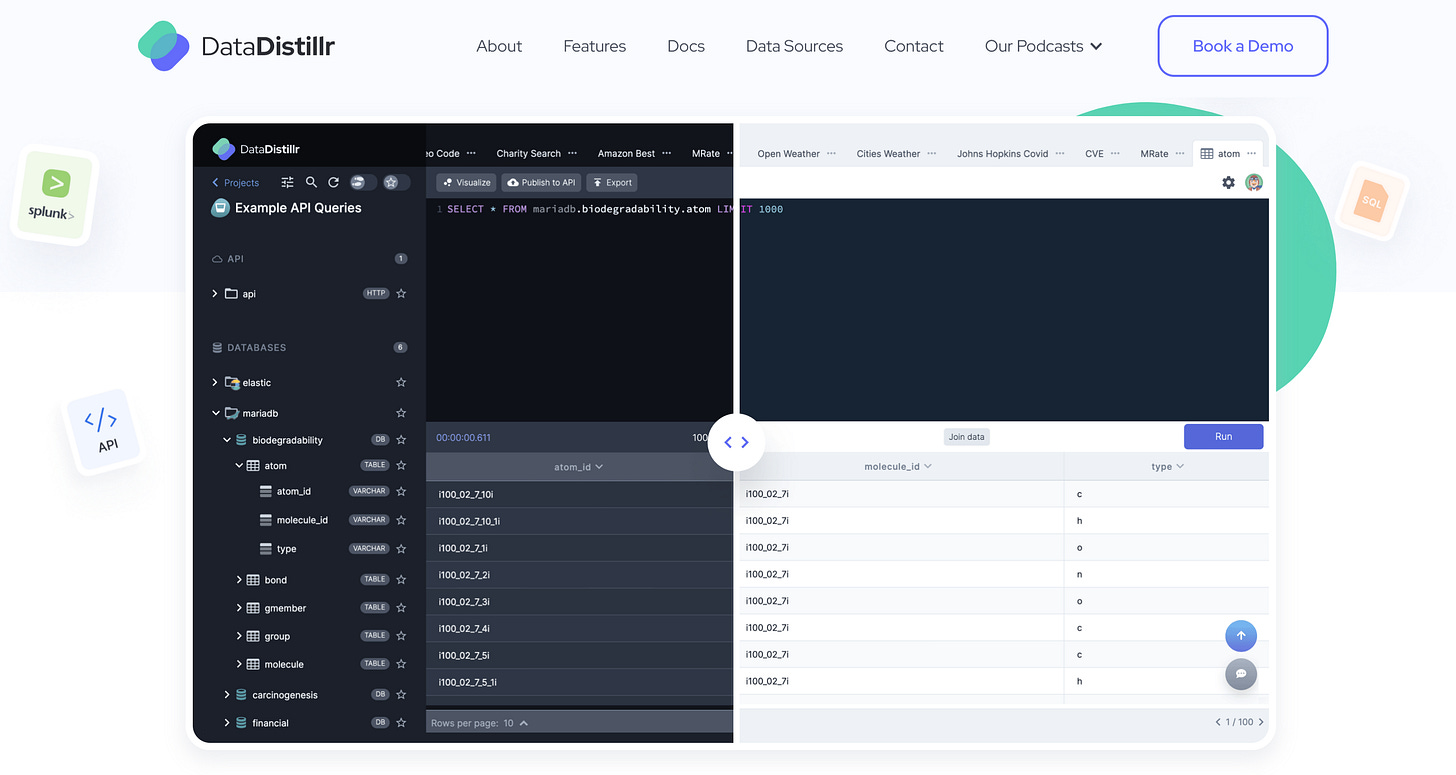
Task: Star the atom table
Action: pyautogui.click(x=401, y=465)
